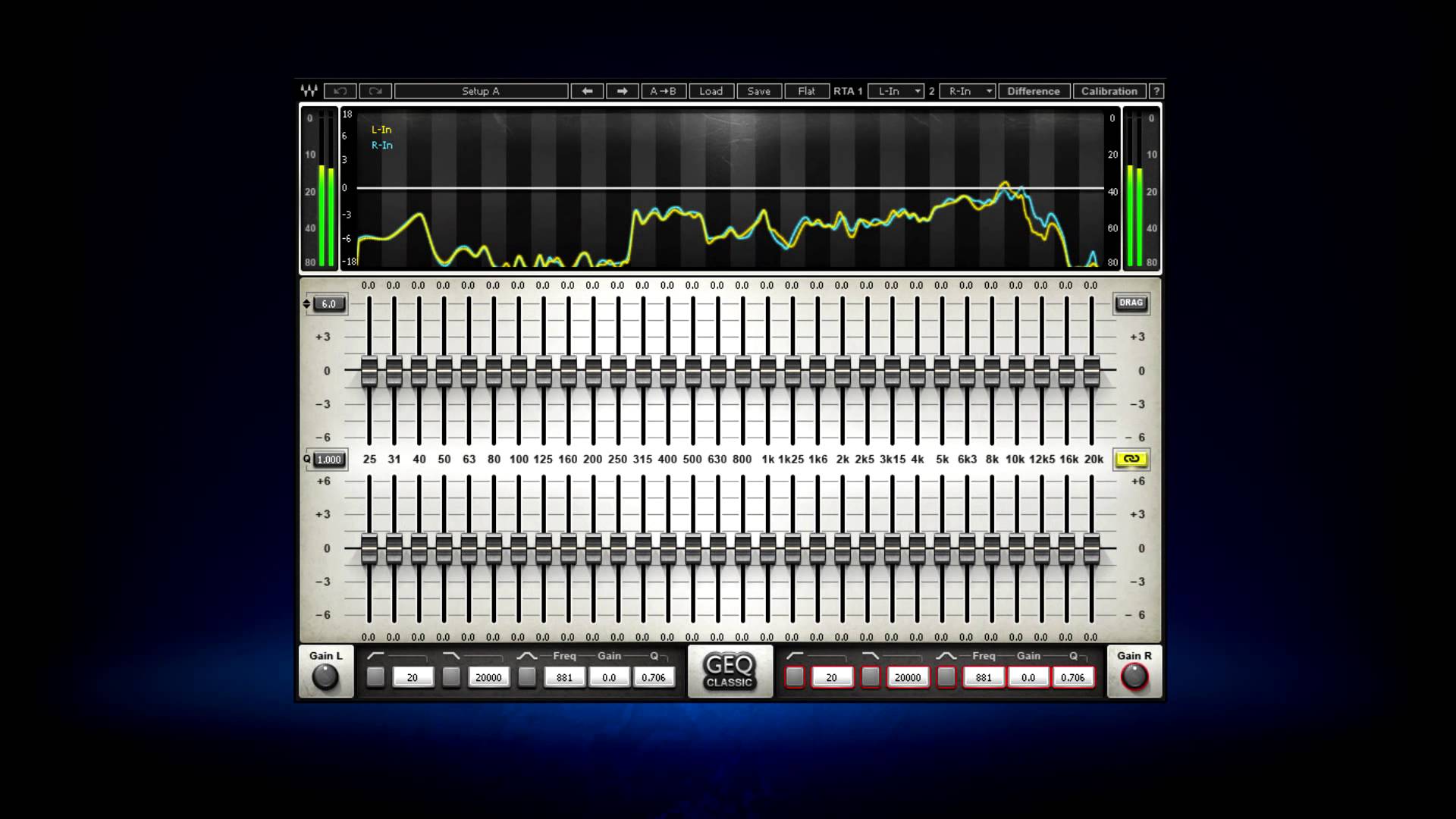The image size is (1456, 819).
Task: Click the A→B copy button
Action: click(x=663, y=91)
